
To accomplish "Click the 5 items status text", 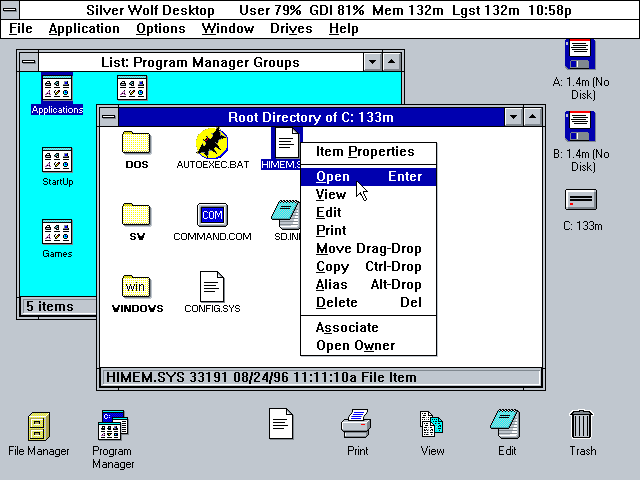I will 50,307.
